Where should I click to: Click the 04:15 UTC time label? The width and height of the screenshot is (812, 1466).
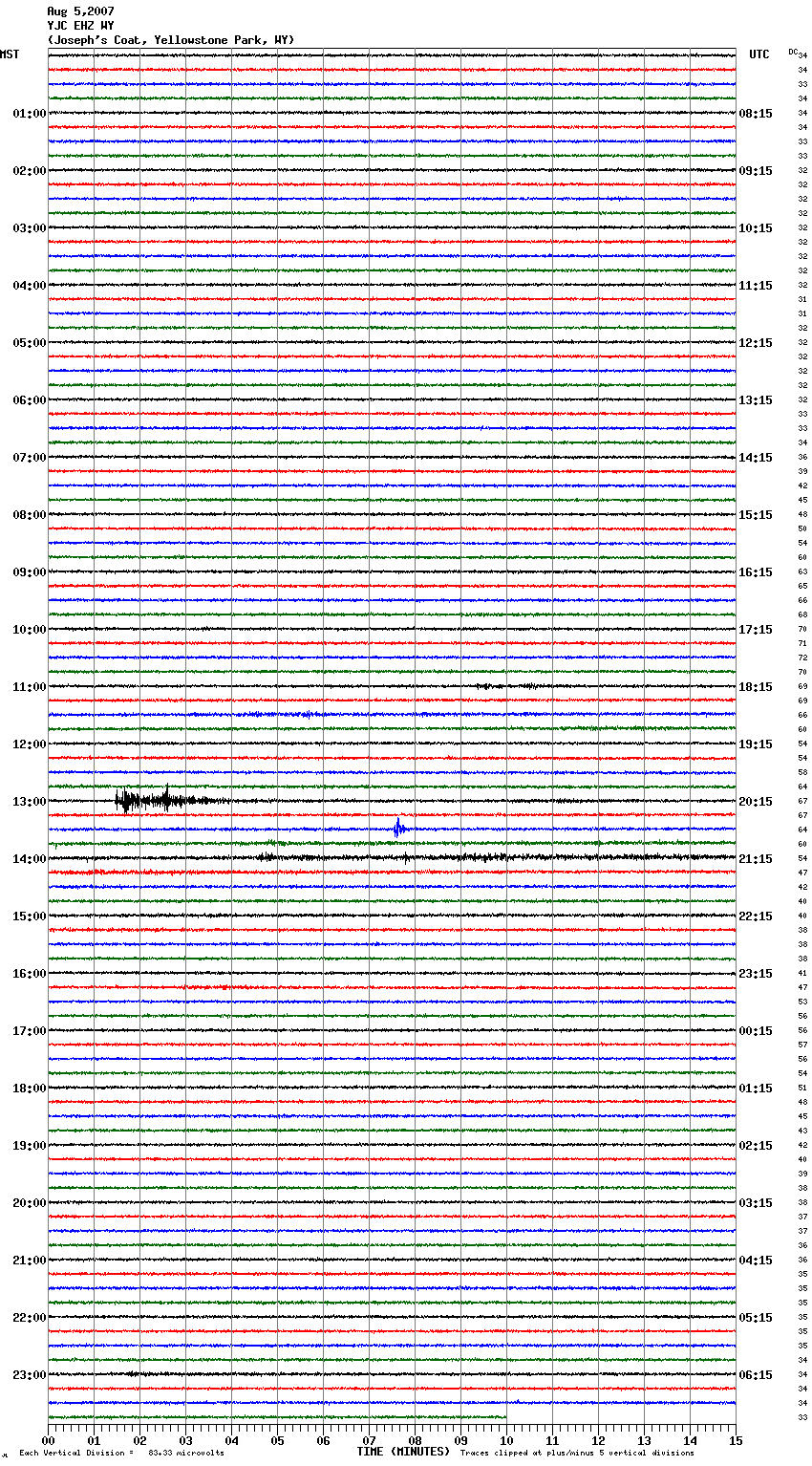(x=756, y=1261)
